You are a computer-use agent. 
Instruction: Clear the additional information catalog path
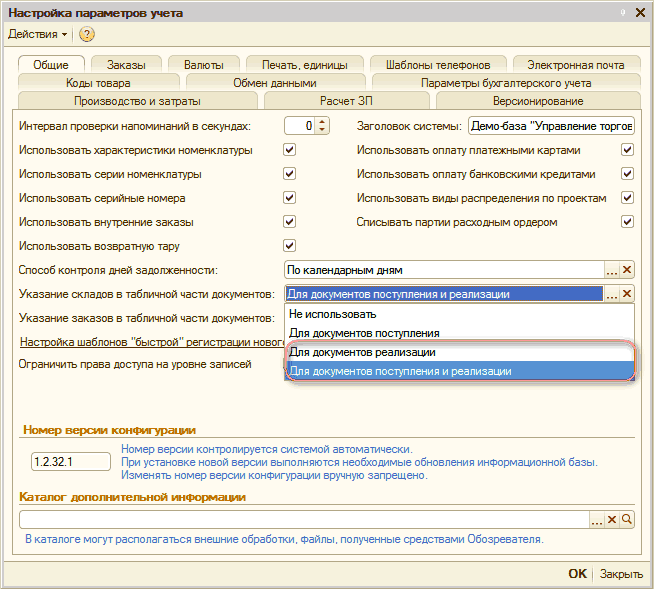[612, 520]
